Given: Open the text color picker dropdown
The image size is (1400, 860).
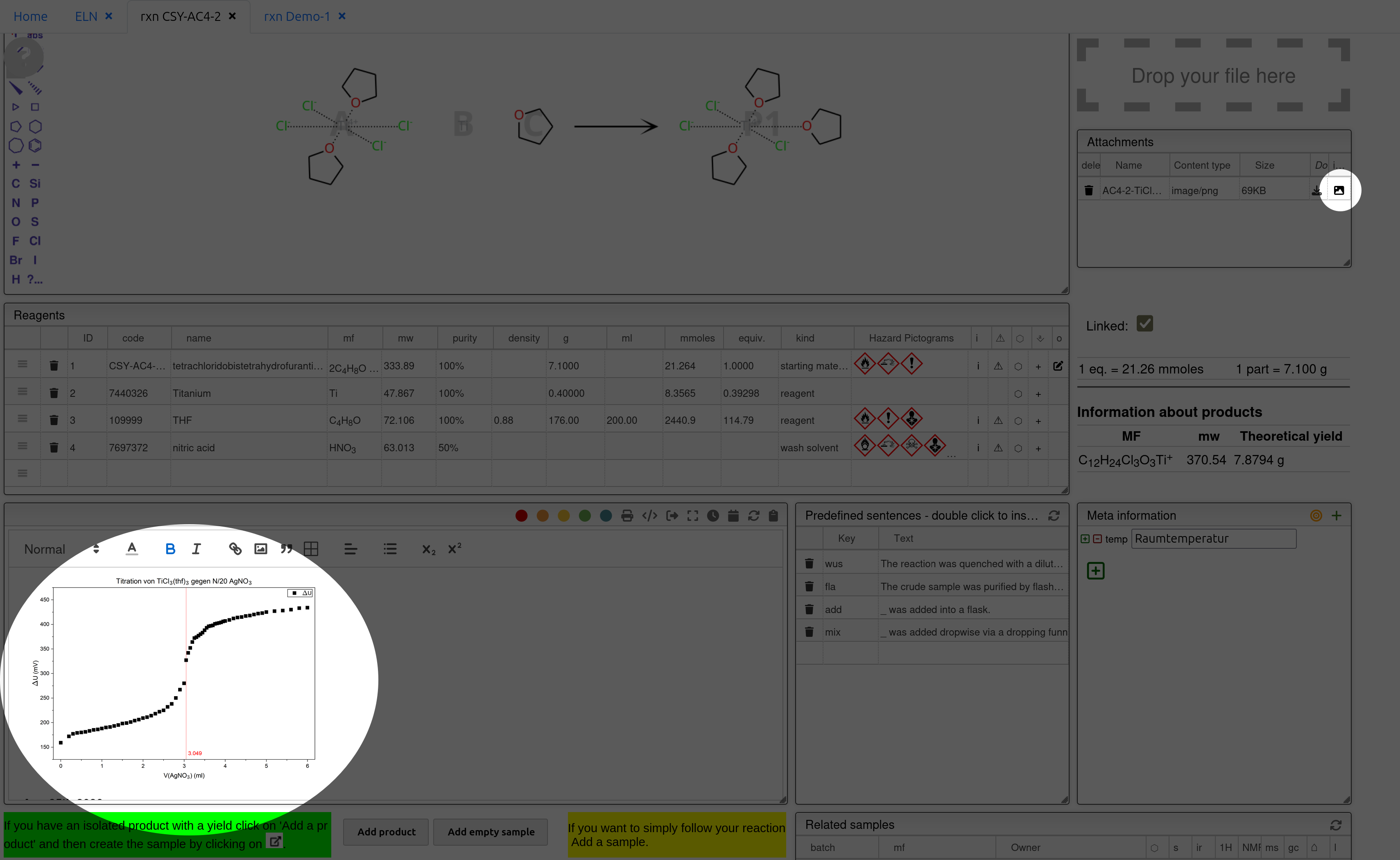Looking at the screenshot, I should click(x=132, y=549).
